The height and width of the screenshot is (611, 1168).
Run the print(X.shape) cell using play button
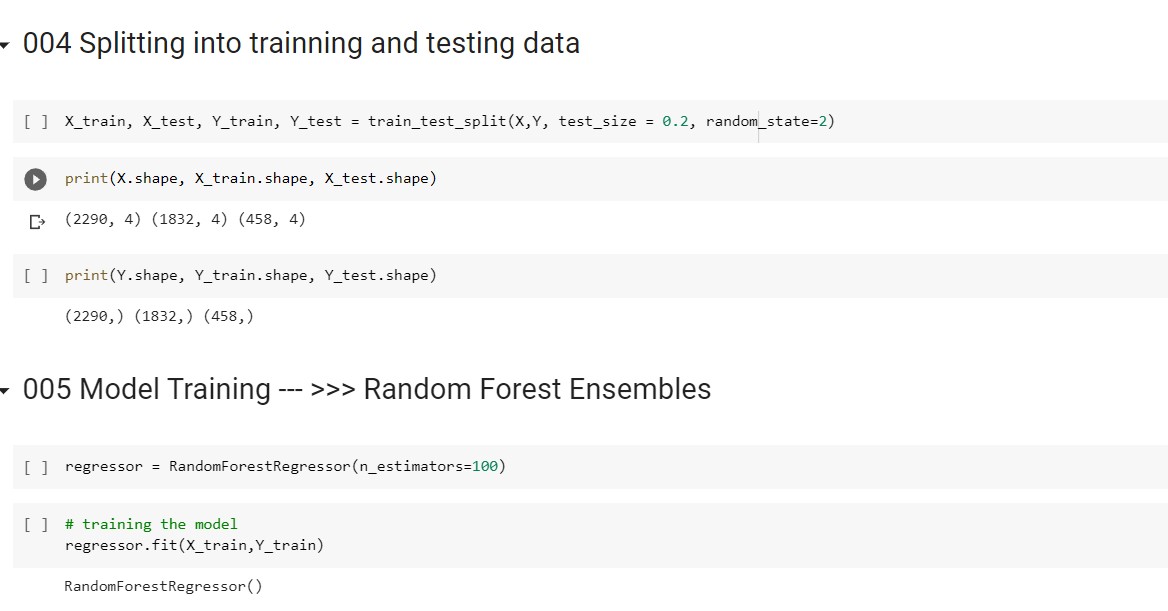pos(36,178)
